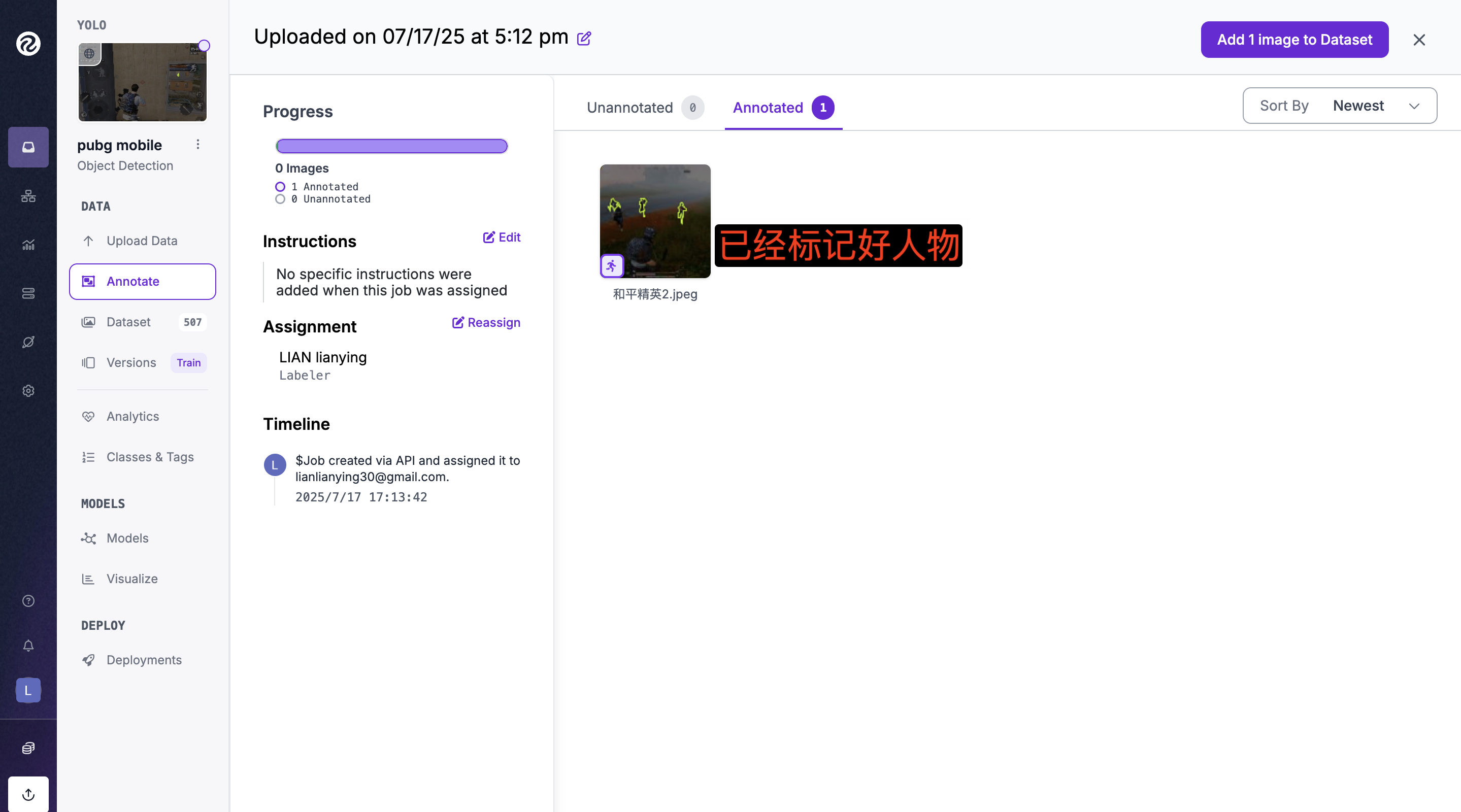Click the globe visibility icon on project thumbnail

pos(90,54)
